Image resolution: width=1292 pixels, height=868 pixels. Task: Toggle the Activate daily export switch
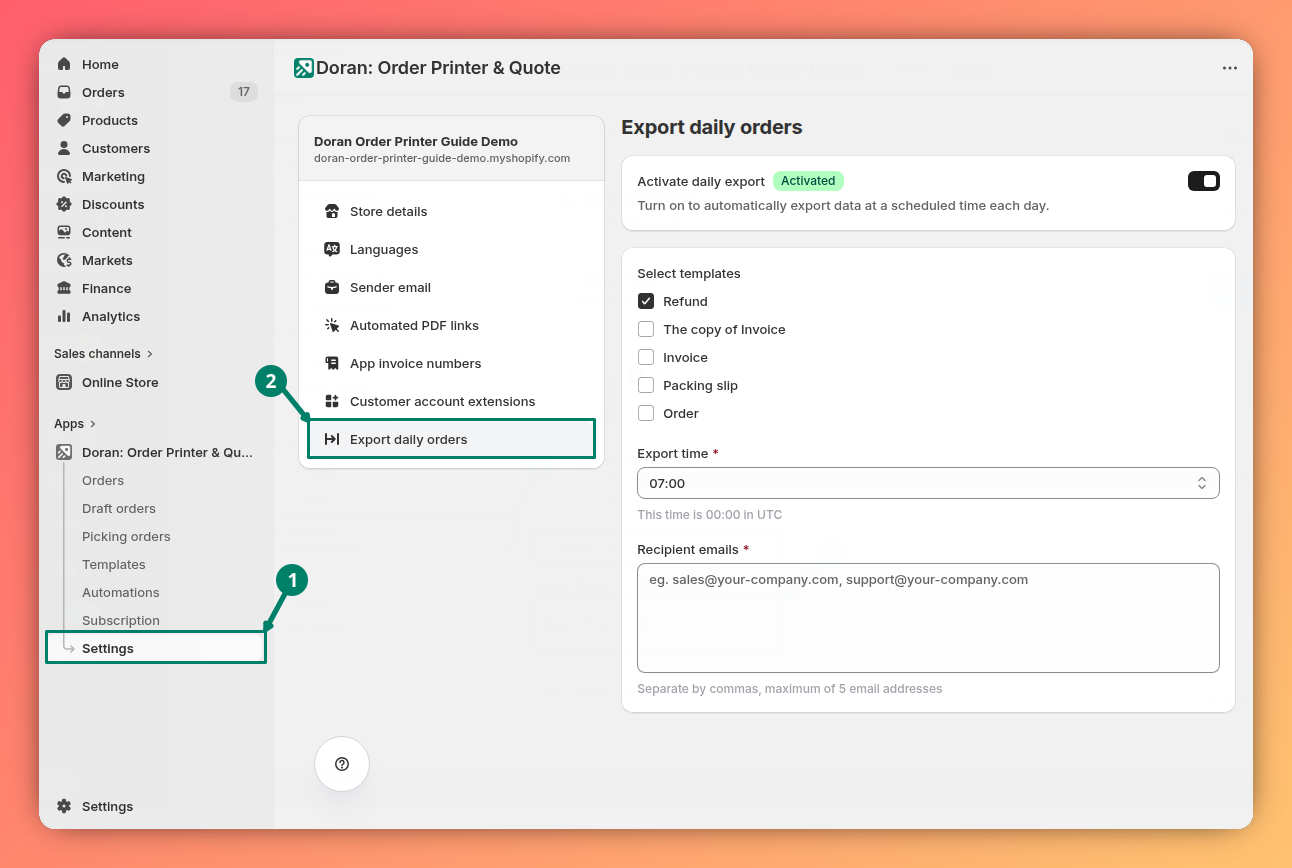pyautogui.click(x=1203, y=181)
